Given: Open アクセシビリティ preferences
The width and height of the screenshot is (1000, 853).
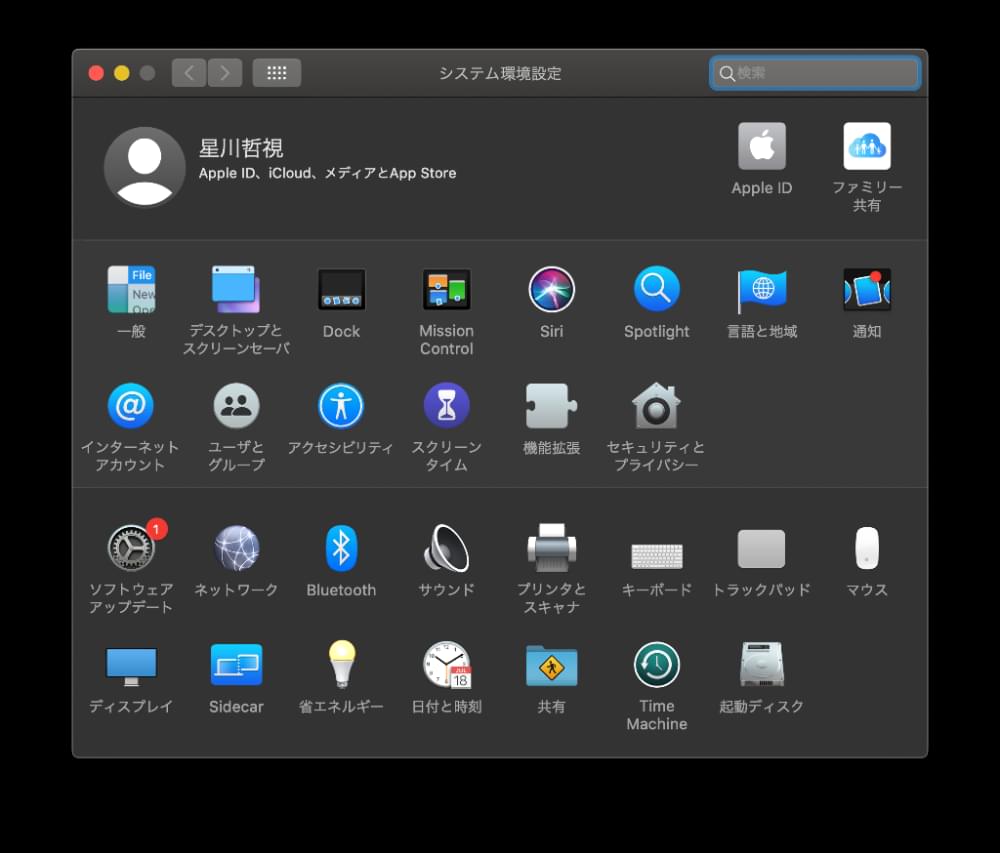Looking at the screenshot, I should 341,406.
